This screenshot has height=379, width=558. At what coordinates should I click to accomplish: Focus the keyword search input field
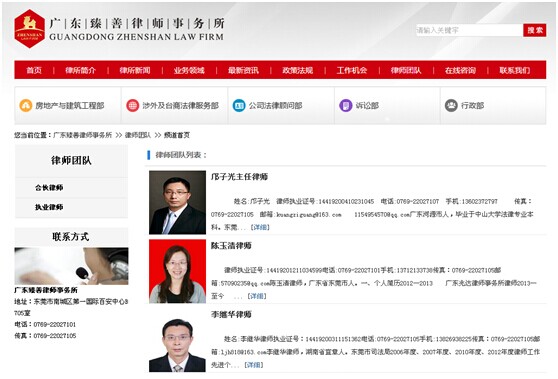point(469,30)
